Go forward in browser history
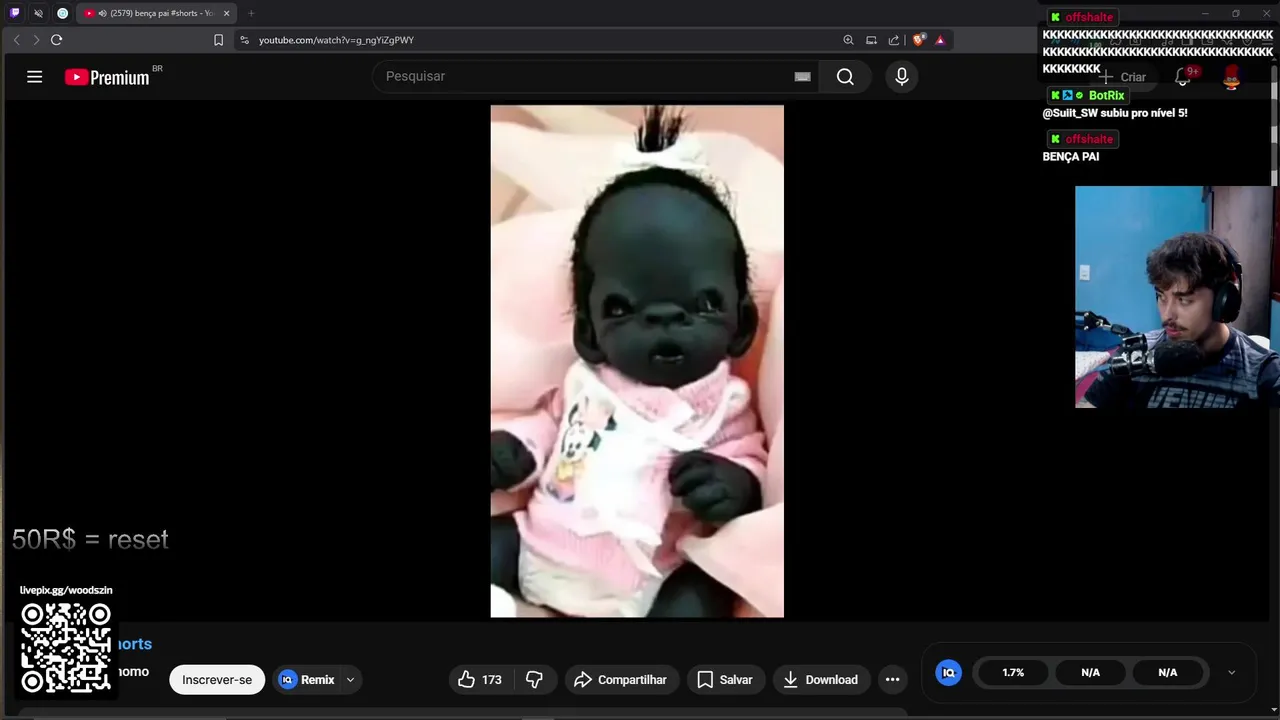 tap(36, 40)
